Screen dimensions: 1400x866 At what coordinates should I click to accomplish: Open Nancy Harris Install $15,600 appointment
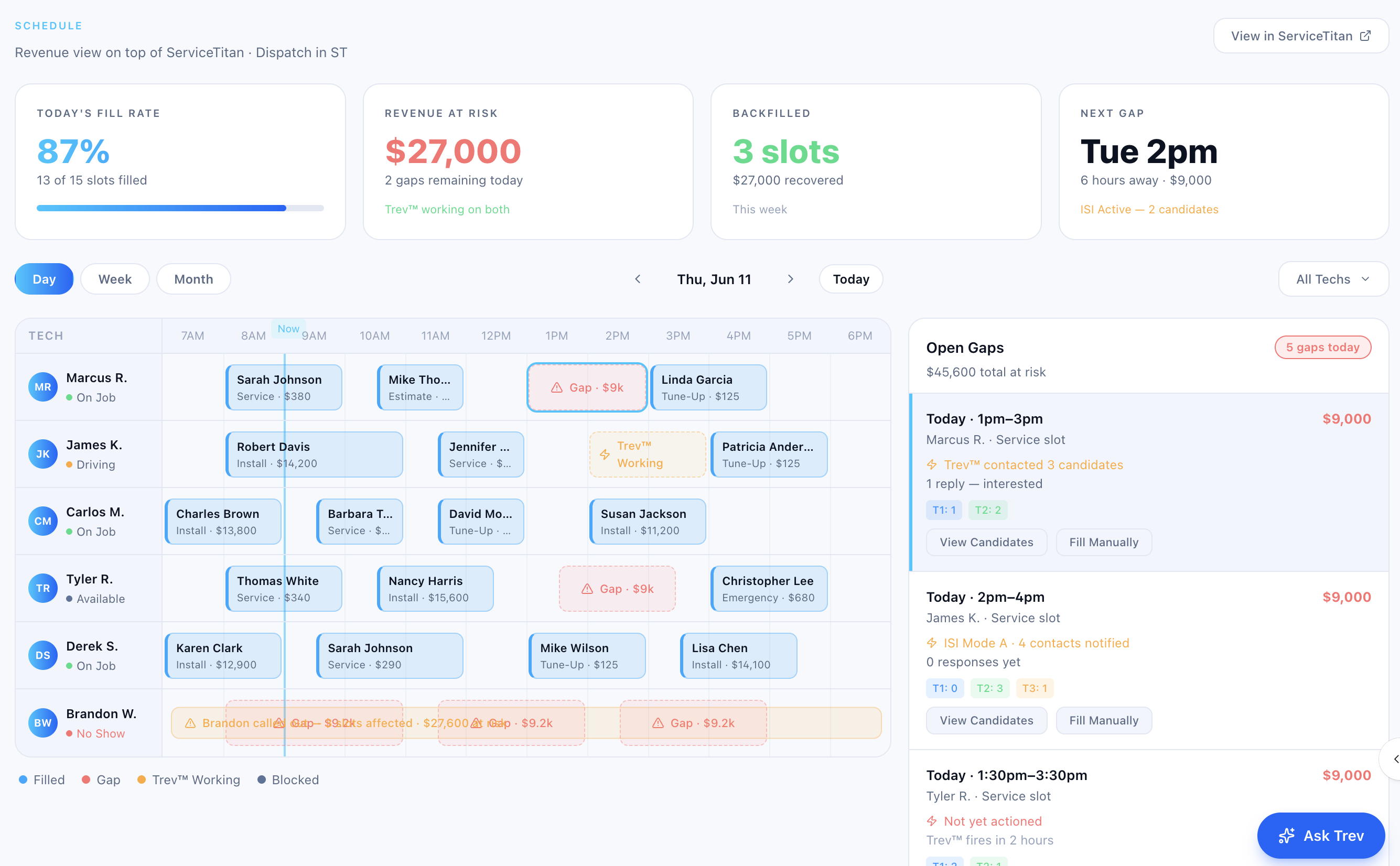pos(435,589)
